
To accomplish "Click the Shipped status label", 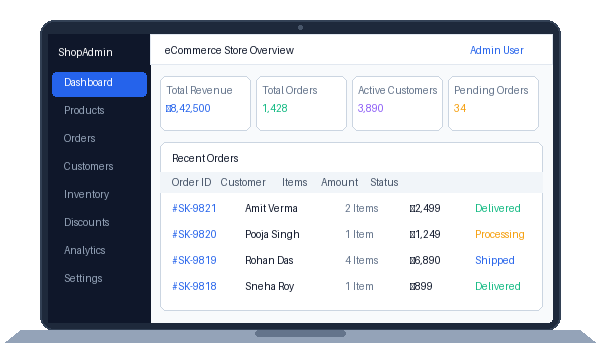I will click(x=495, y=260).
